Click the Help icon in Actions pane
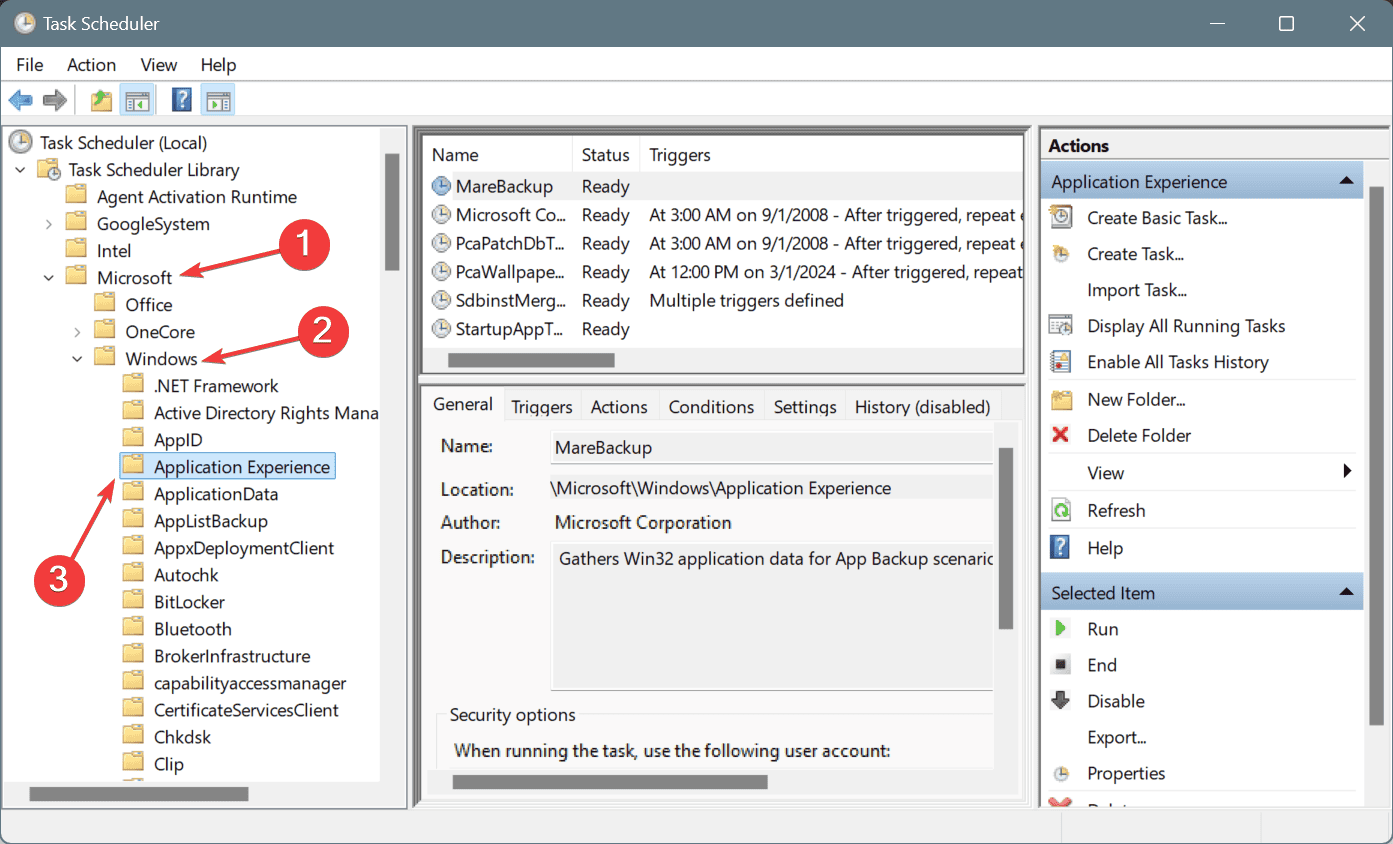 [x=1061, y=547]
